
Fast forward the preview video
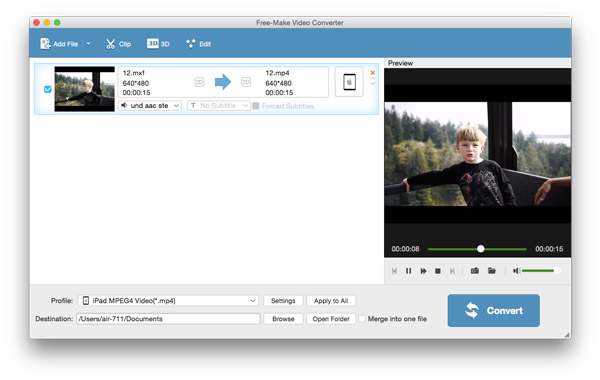point(423,271)
